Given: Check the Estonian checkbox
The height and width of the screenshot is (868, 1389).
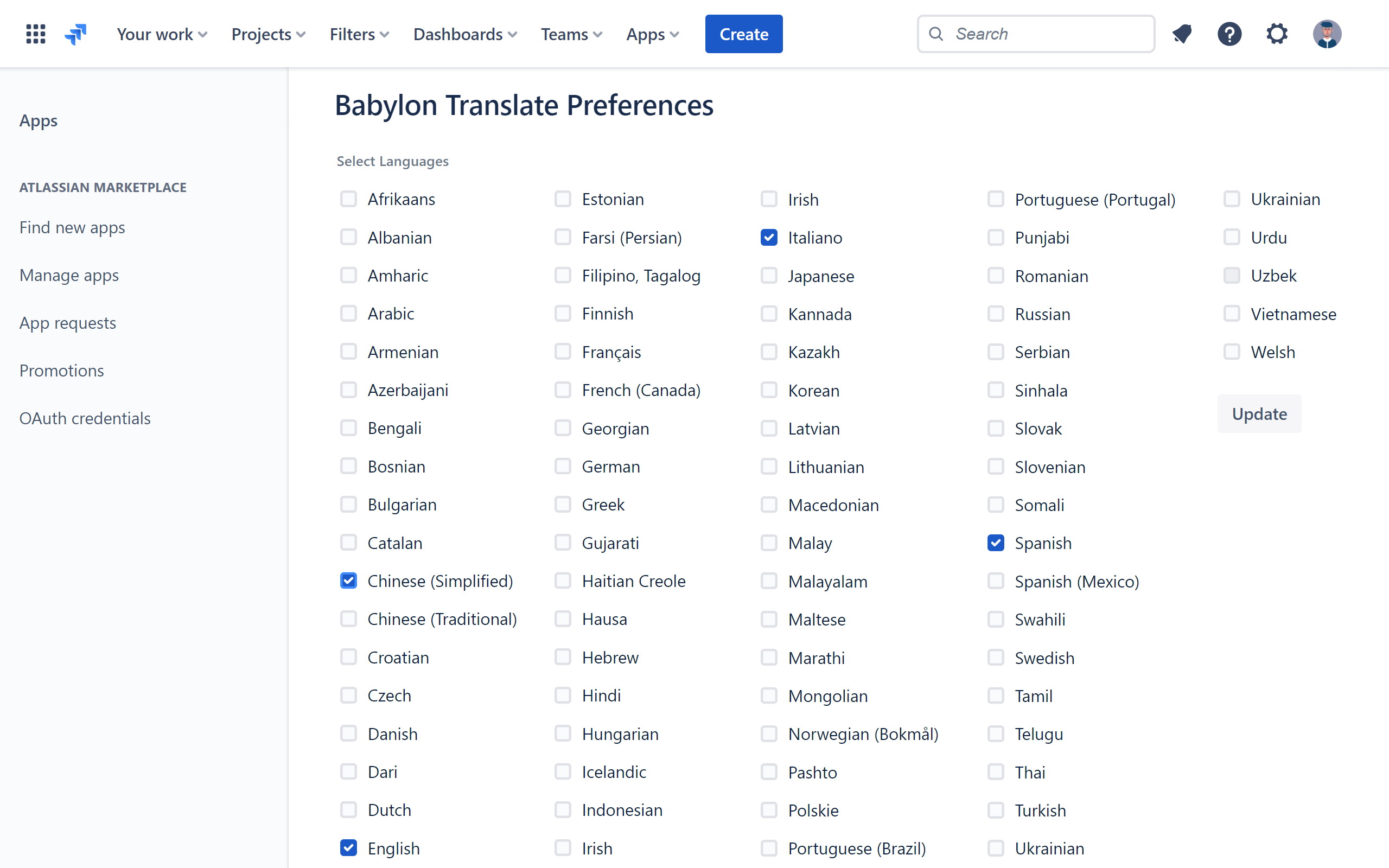Looking at the screenshot, I should (563, 199).
